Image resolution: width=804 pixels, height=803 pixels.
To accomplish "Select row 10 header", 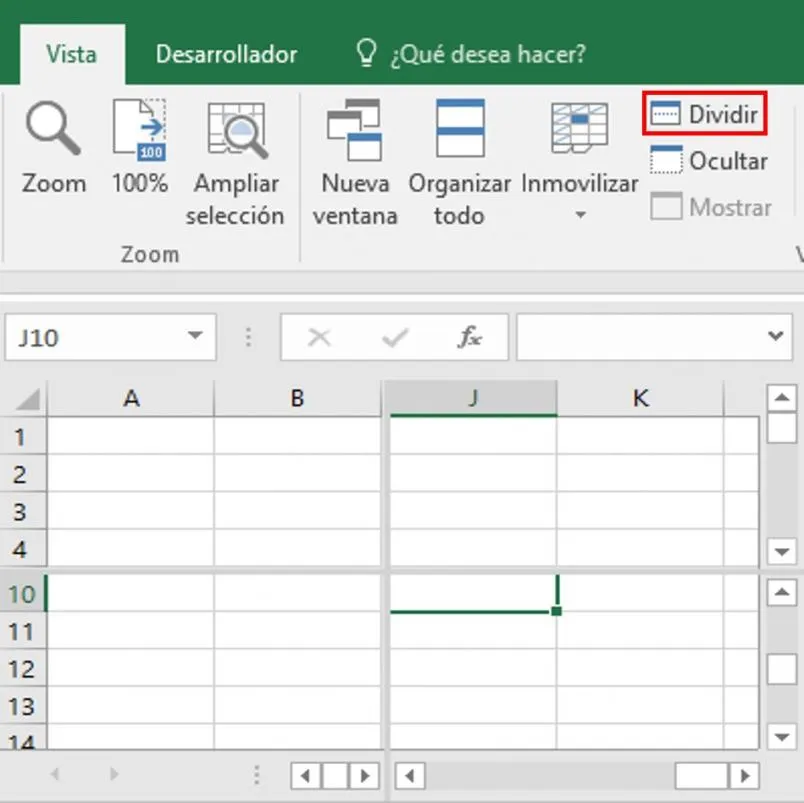I will click(x=22, y=593).
